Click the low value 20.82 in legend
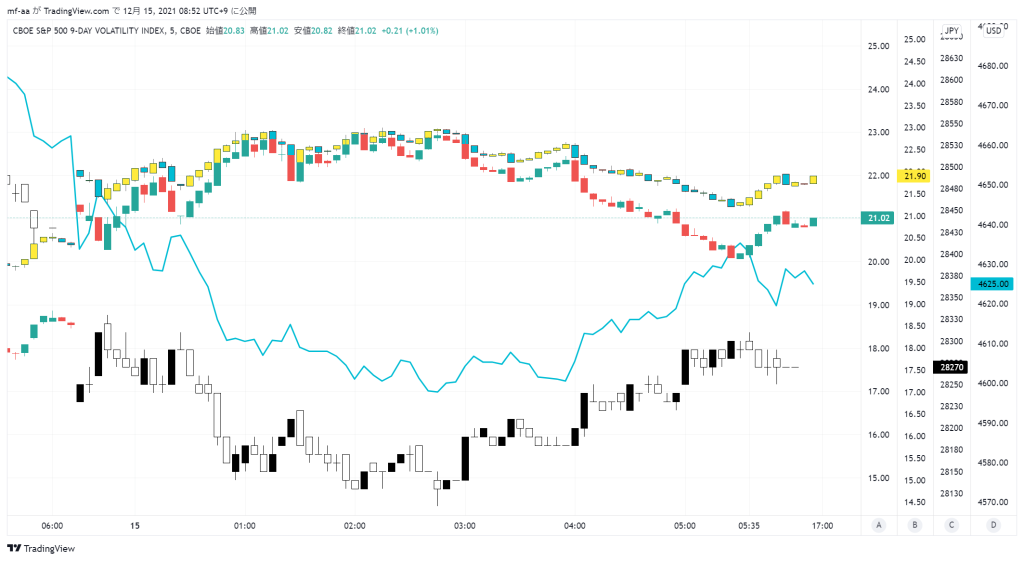1024x561 pixels. click(x=322, y=31)
